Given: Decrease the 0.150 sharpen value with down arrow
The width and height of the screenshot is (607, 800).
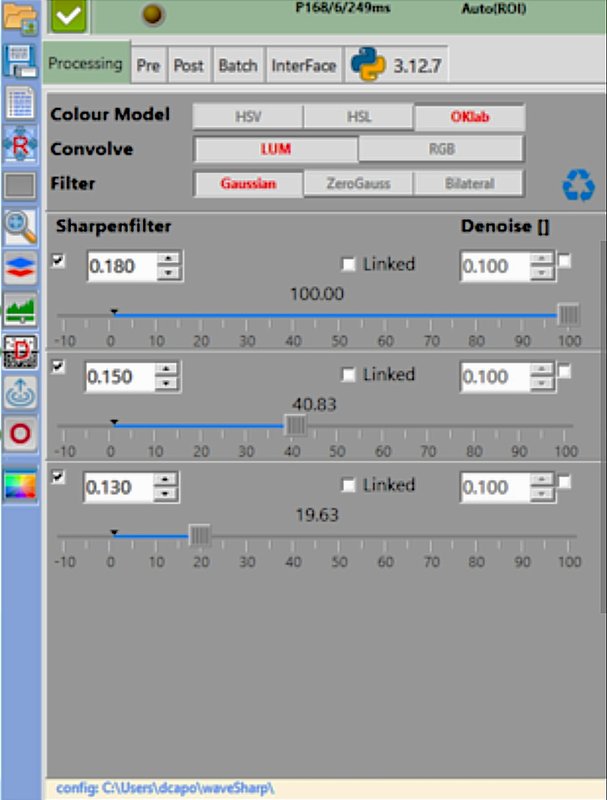Looking at the screenshot, I should (166, 383).
